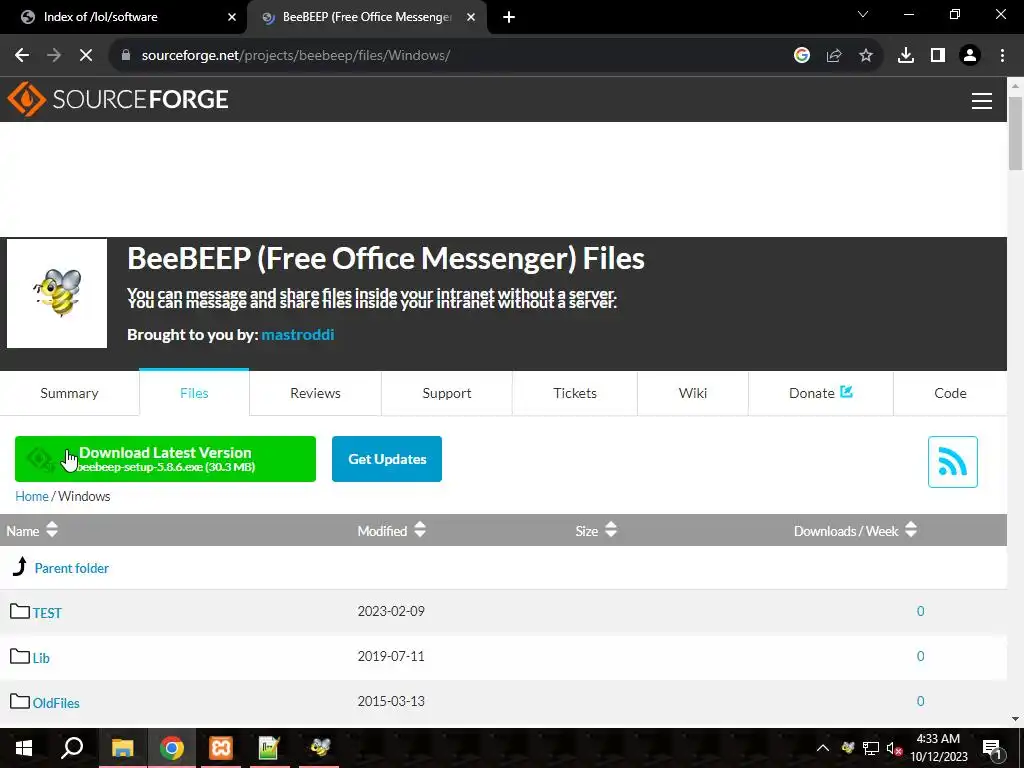1024x768 pixels.
Task: Close the BeeBEEP browser tab
Action: tap(471, 17)
